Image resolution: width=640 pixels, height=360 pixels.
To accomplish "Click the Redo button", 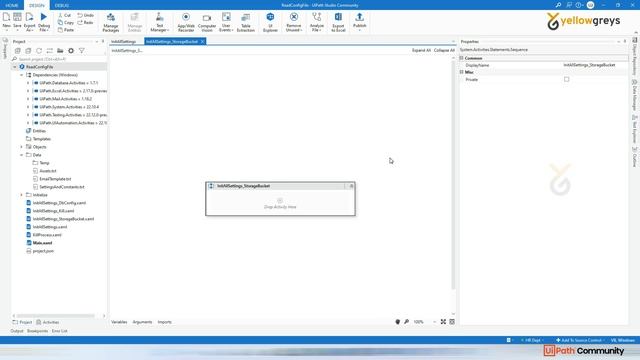I will pos(85,22).
